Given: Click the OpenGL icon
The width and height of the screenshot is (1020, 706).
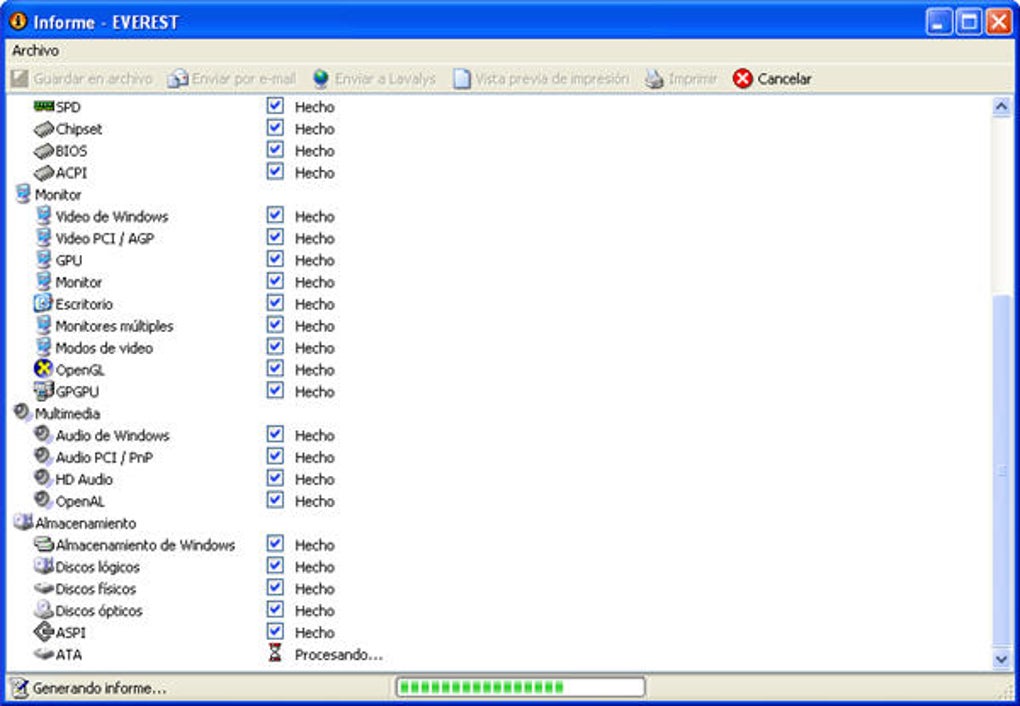Looking at the screenshot, I should pyautogui.click(x=43, y=369).
